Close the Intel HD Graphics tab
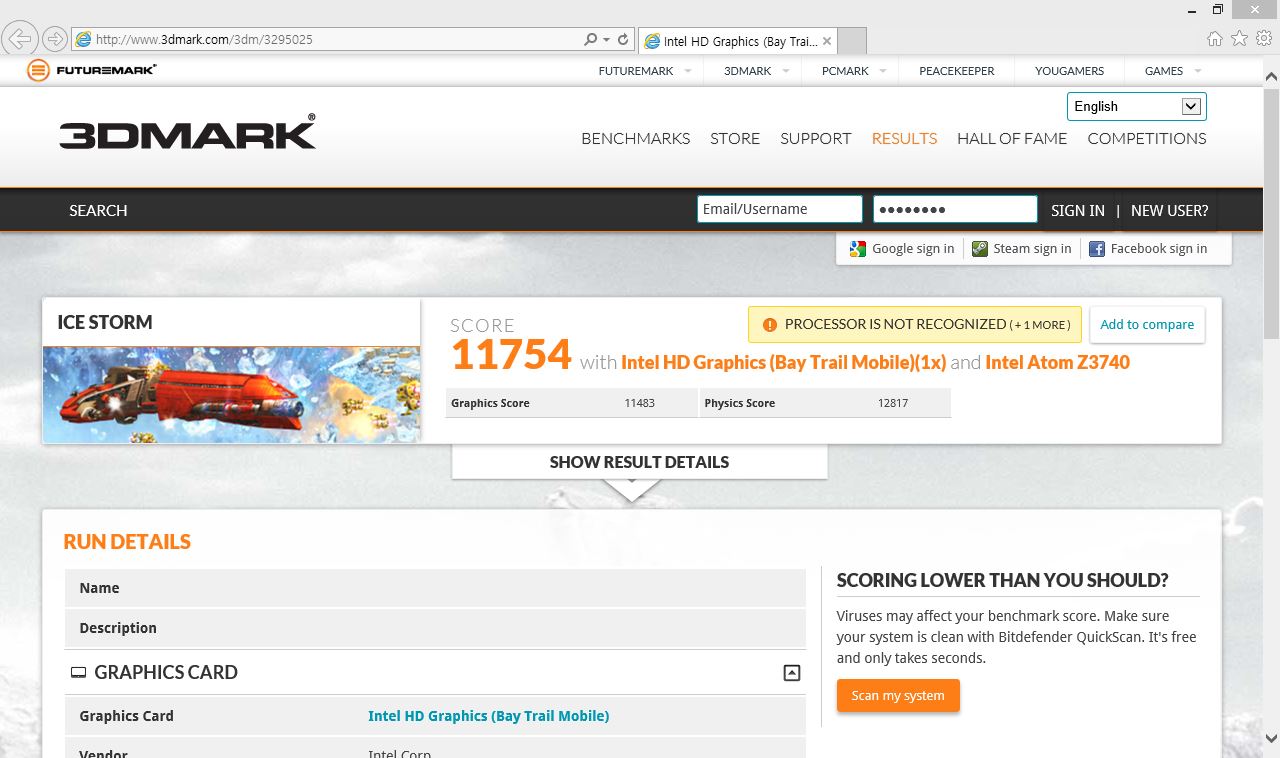Viewport: 1280px width, 758px height. point(827,41)
